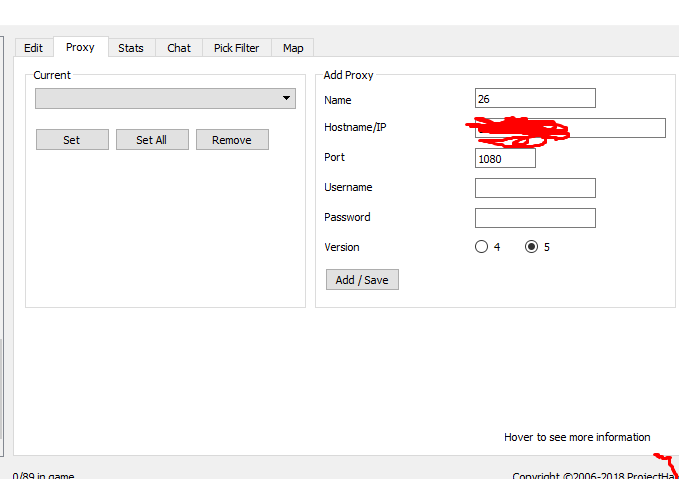
Task: Open the Stats tab
Action: point(131,48)
